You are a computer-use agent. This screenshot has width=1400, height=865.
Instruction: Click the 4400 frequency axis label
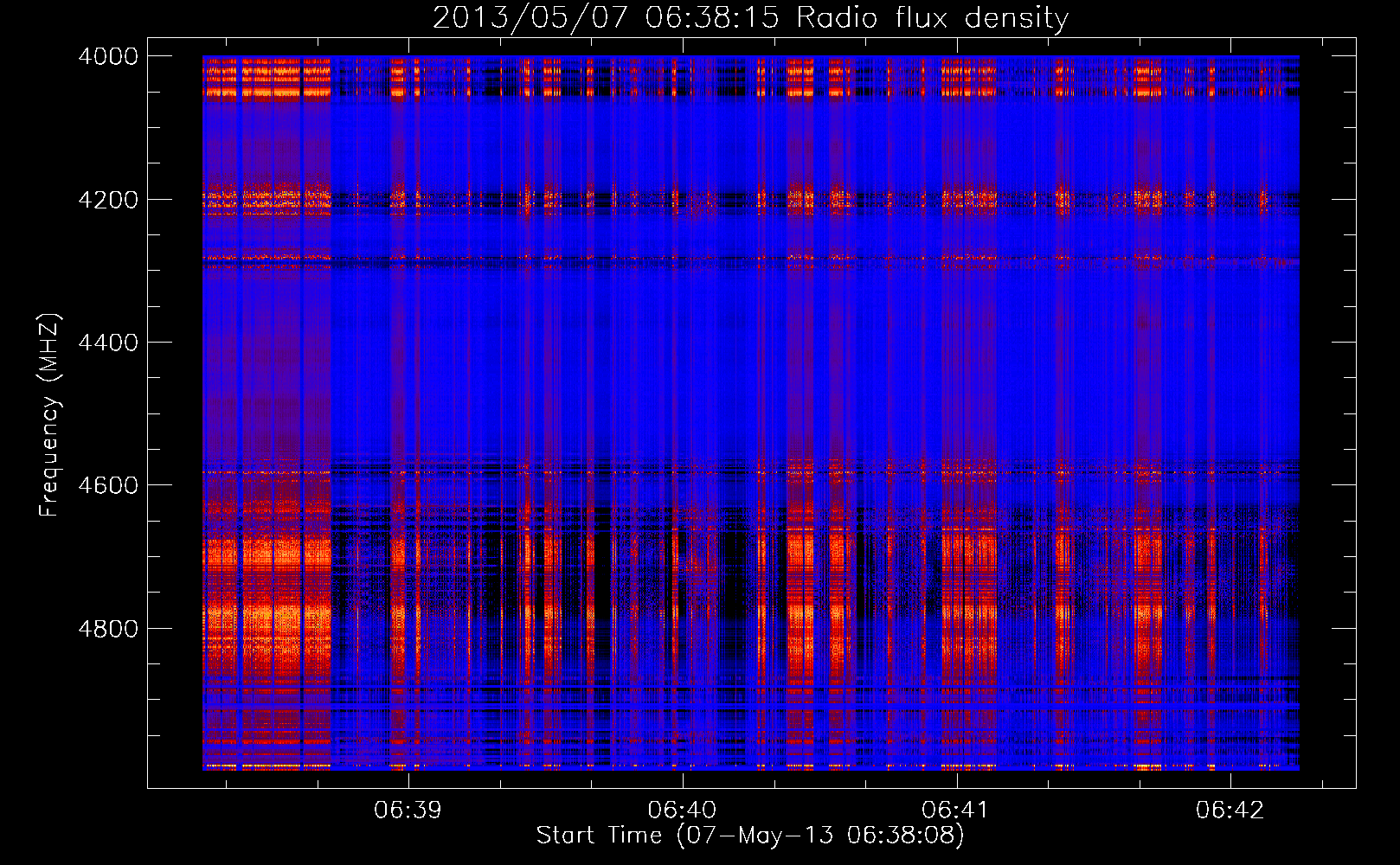[x=108, y=343]
